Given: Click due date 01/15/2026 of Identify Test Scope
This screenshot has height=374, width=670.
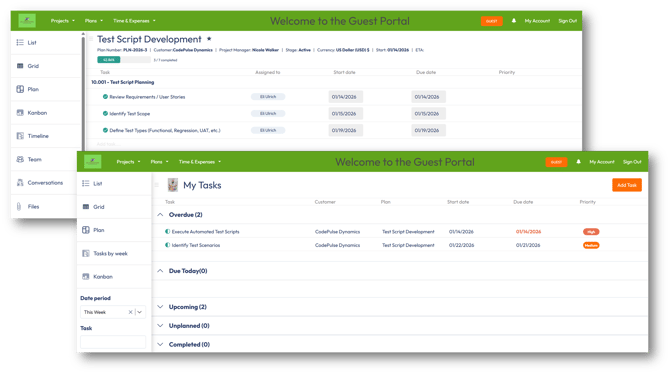Looking at the screenshot, I should (428, 113).
